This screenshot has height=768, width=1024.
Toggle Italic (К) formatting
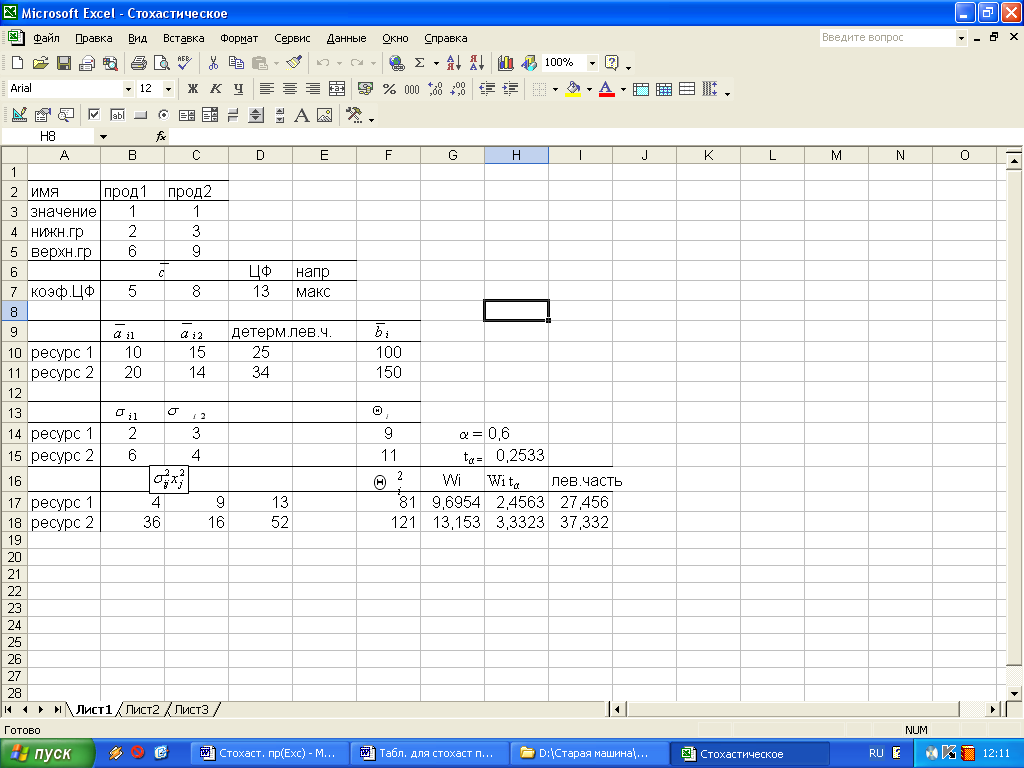(216, 89)
